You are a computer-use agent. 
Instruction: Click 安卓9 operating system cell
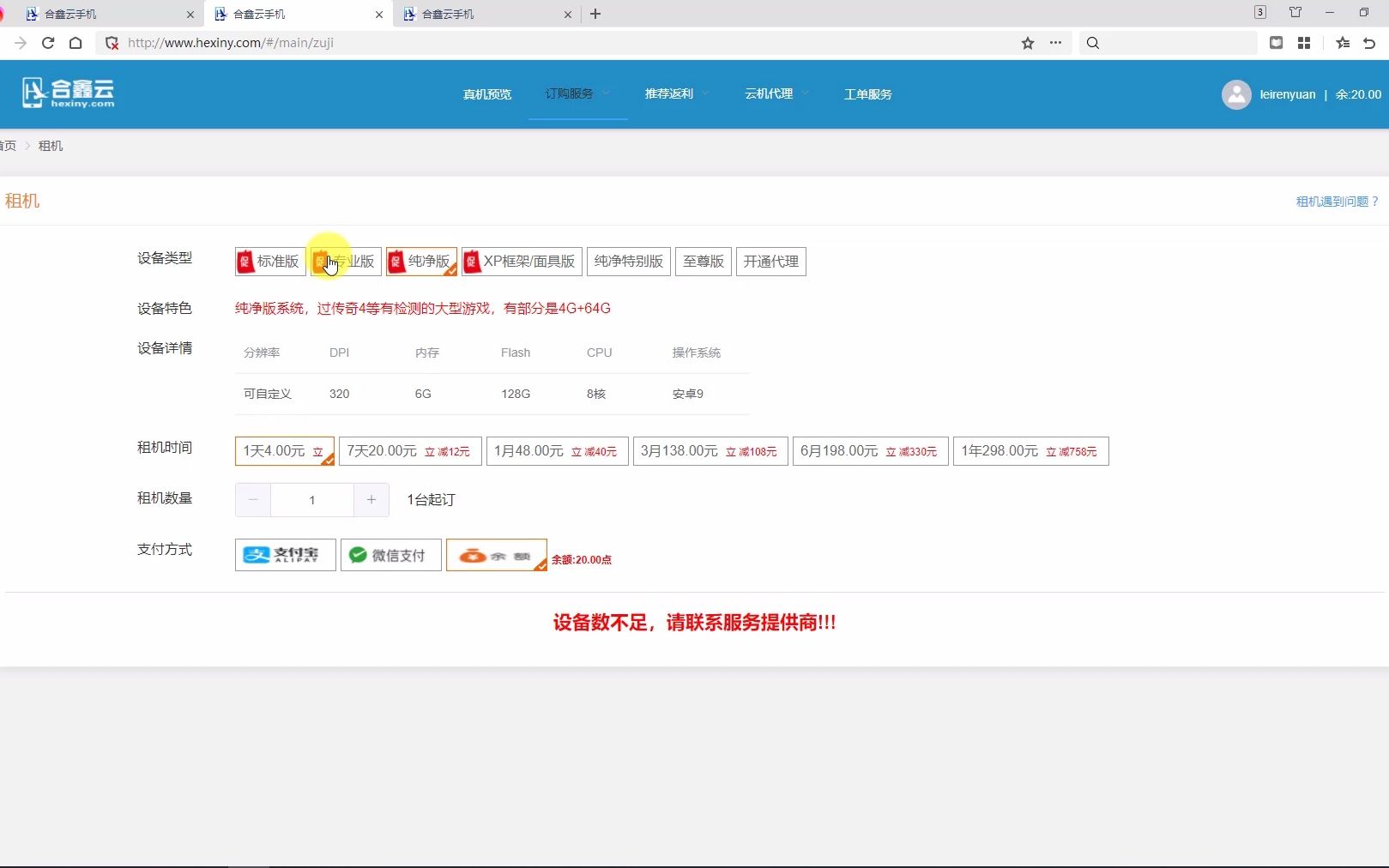click(688, 394)
